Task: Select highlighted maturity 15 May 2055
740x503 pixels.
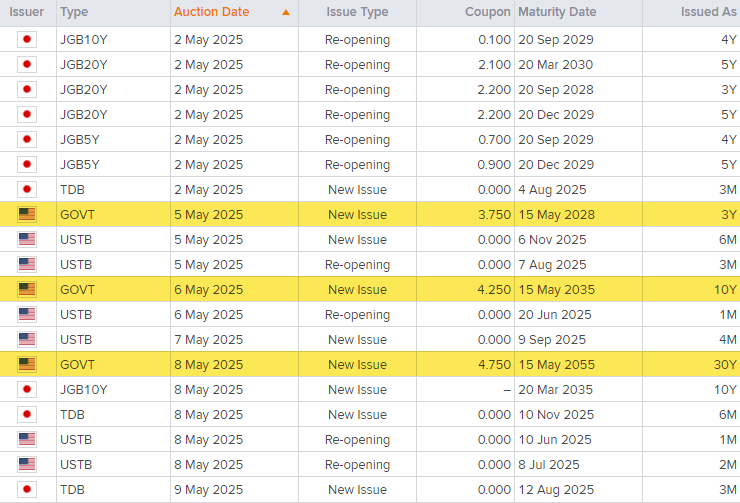Action: pyautogui.click(x=556, y=365)
